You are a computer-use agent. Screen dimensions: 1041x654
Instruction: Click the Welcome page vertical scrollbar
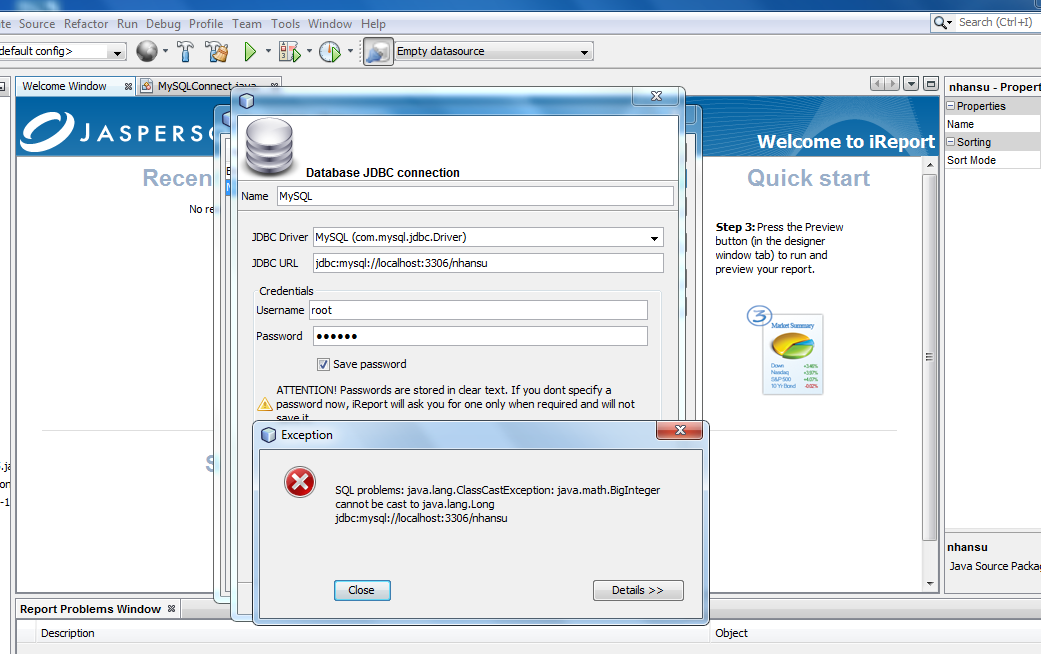[x=929, y=356]
